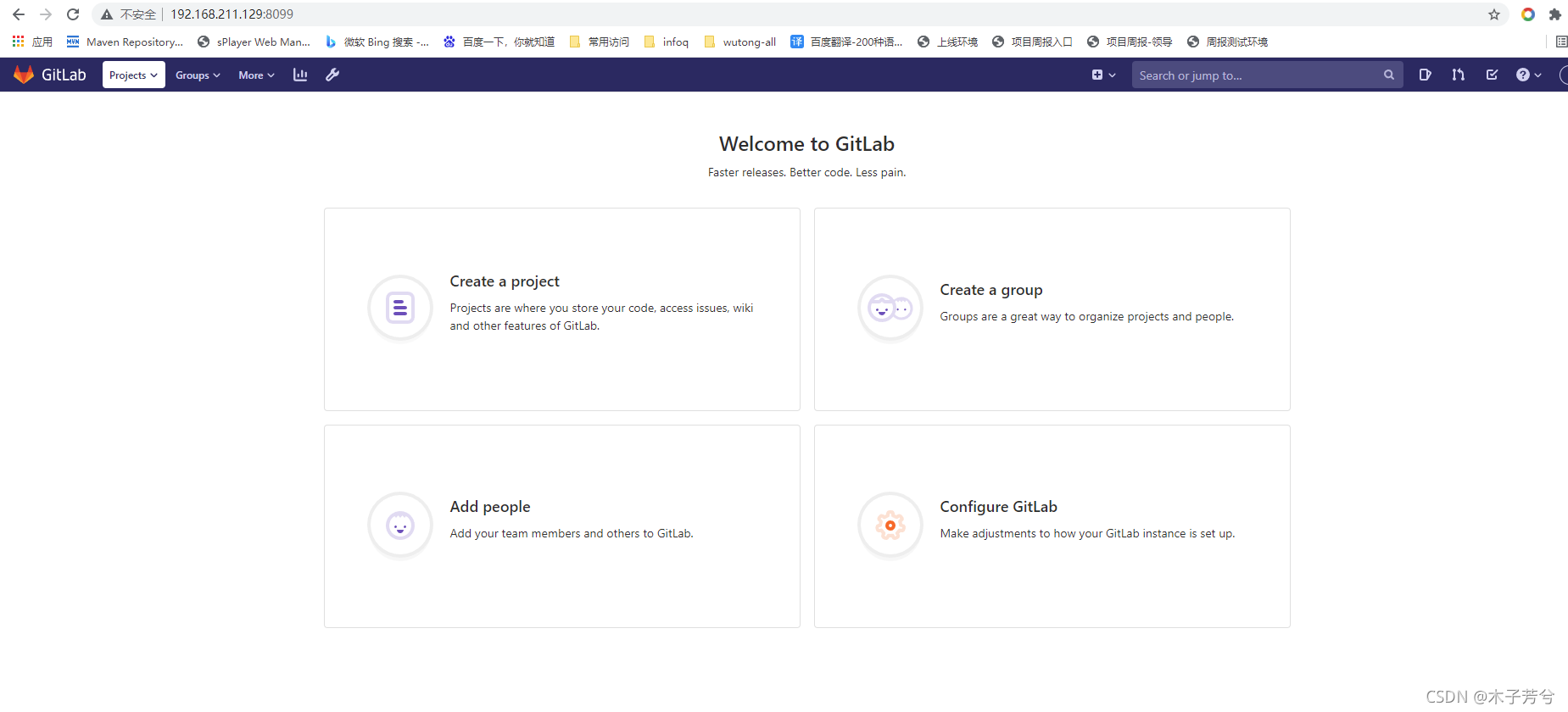Image resolution: width=1568 pixels, height=712 pixels.
Task: Open the 应用 apps bookmark
Action: [32, 42]
